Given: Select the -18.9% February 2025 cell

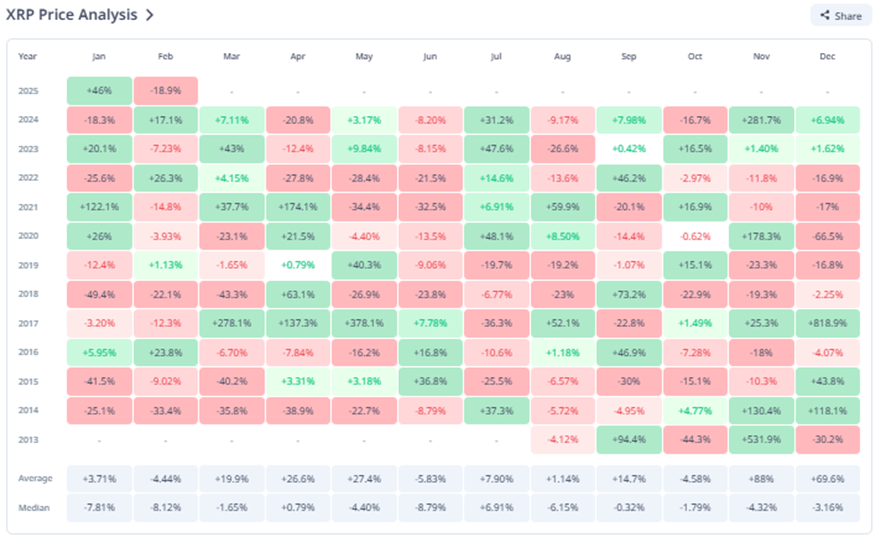Looking at the screenshot, I should 165,91.
